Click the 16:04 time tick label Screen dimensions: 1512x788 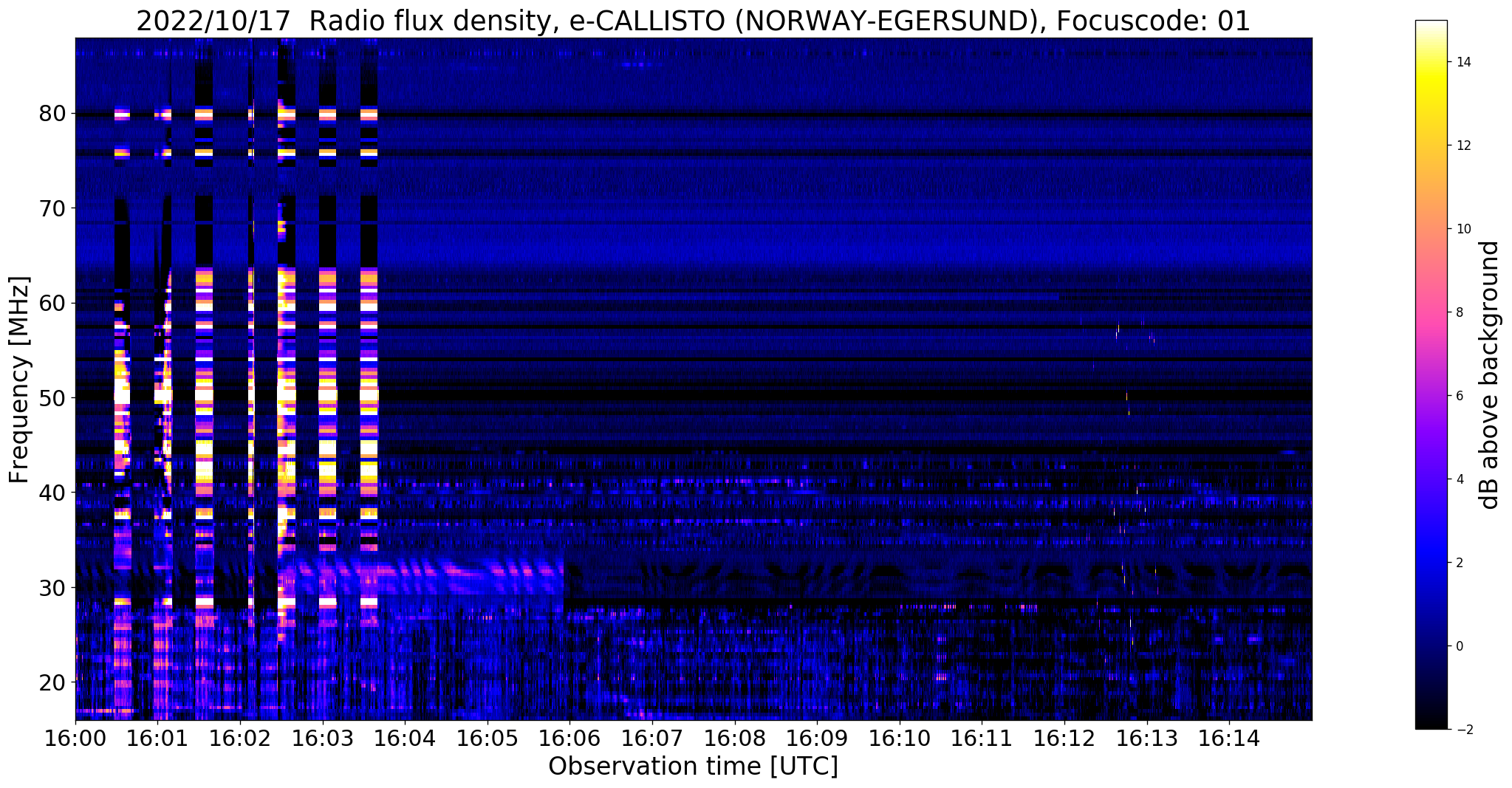[x=406, y=739]
